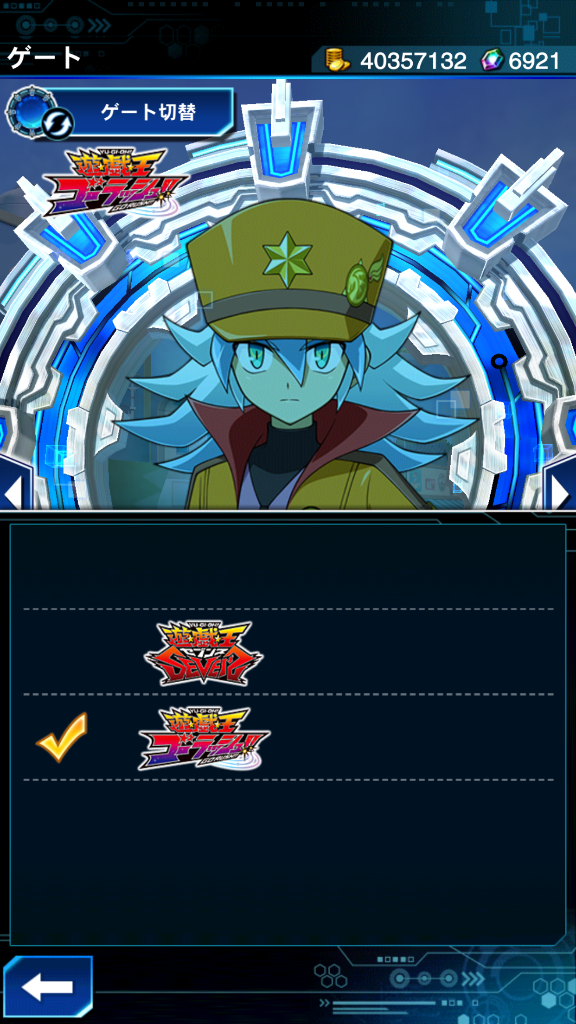This screenshot has width=576, height=1024.
Task: Tap the gold coins icon
Action: click(x=338, y=61)
